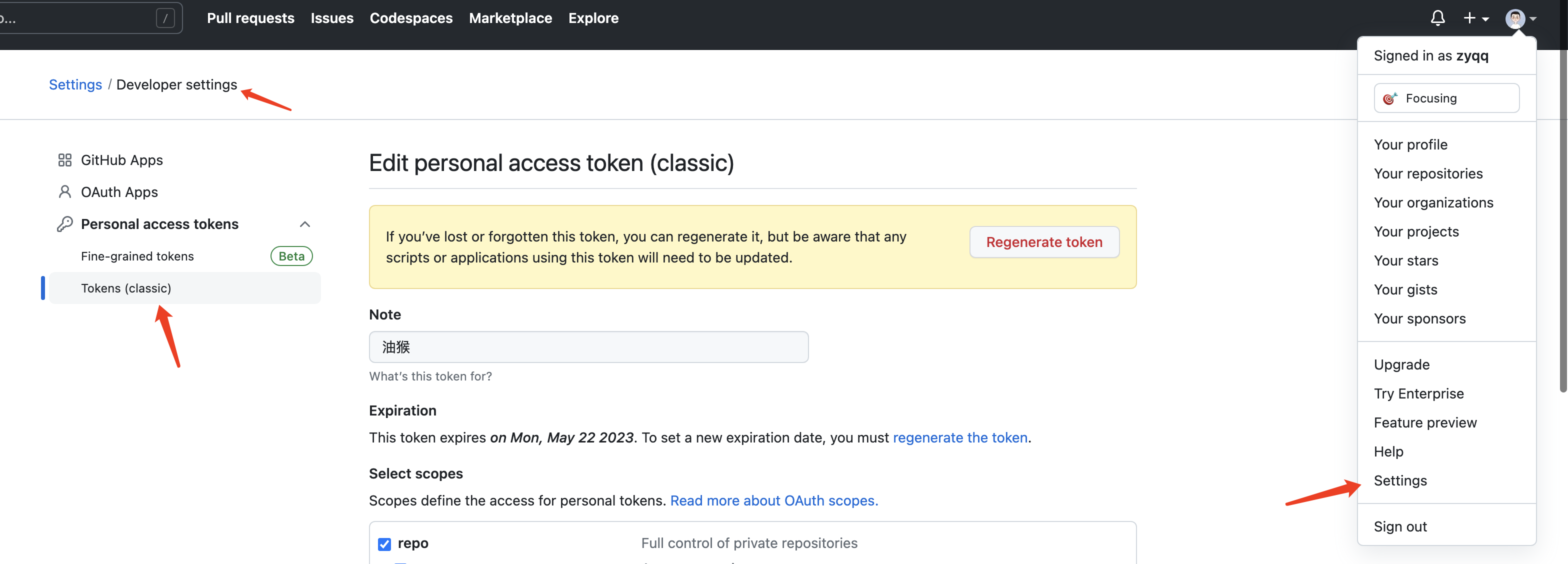The image size is (1568, 564).
Task: Click the Personal access tokens key icon
Action: coord(64,224)
